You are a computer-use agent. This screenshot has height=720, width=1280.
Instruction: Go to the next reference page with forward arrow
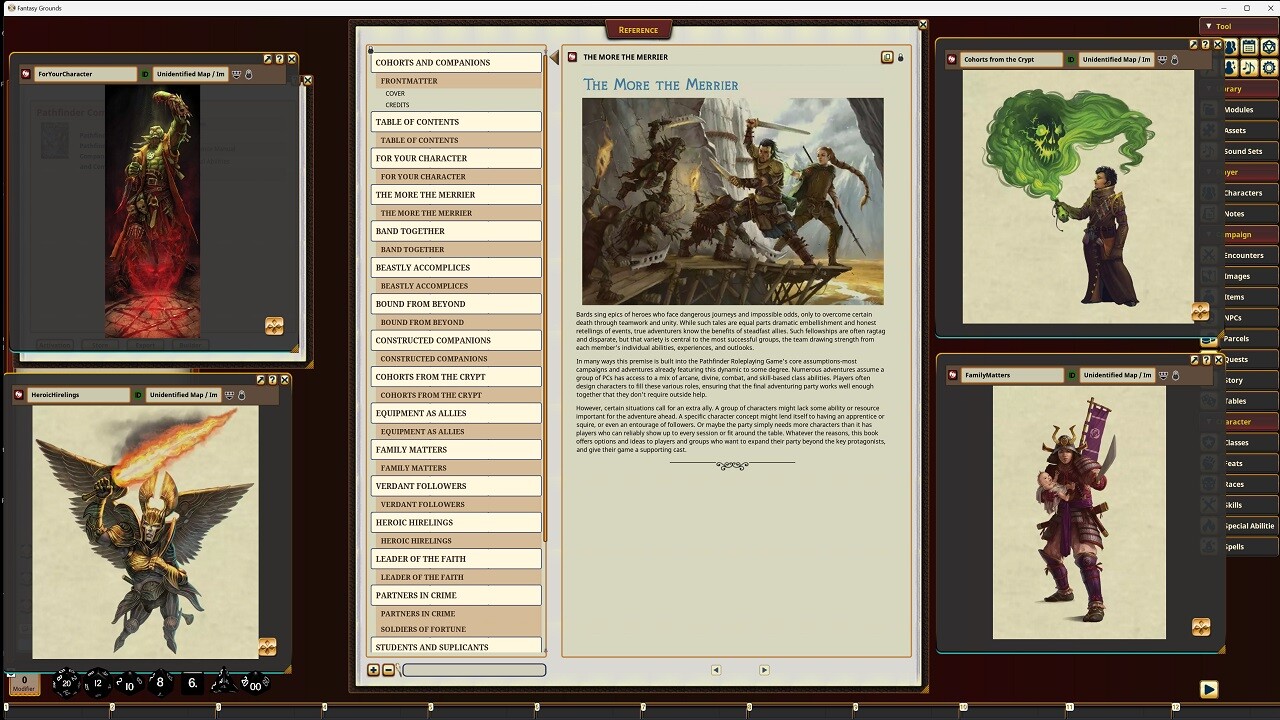[x=764, y=670]
